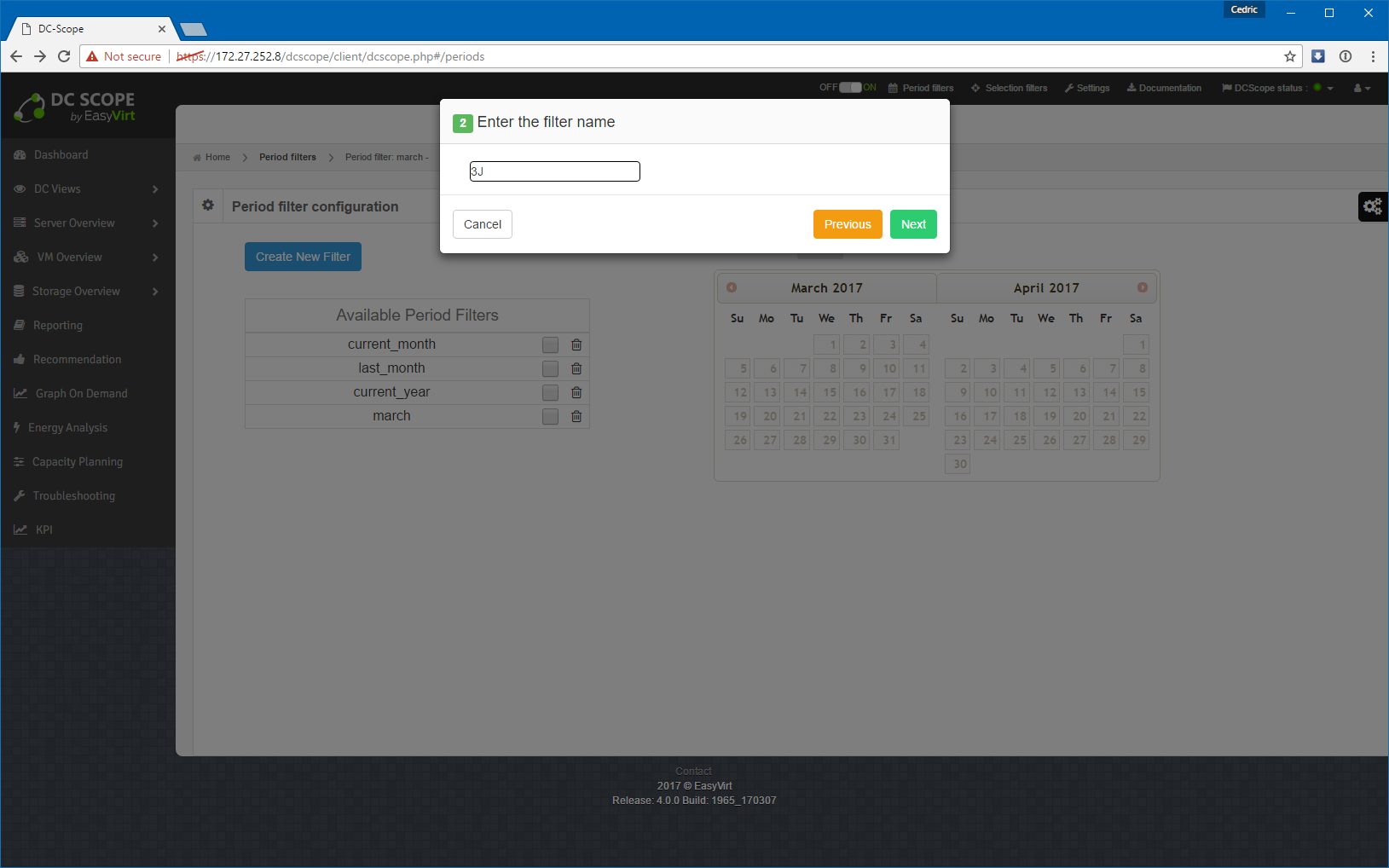
Task: Expand the Storage Overview submenu
Action: coord(87,292)
